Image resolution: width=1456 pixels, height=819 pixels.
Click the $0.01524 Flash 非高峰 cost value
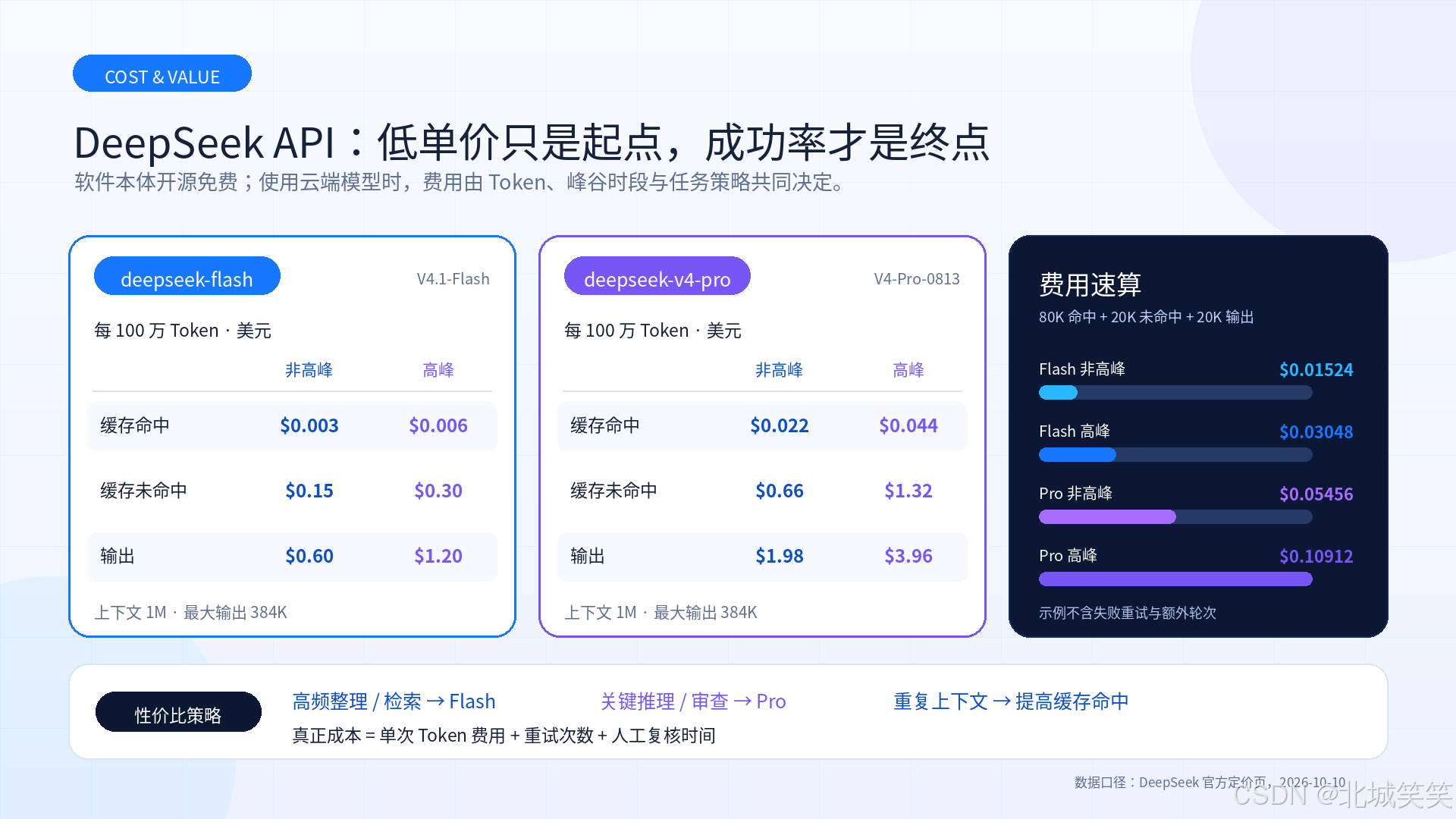(x=1316, y=370)
